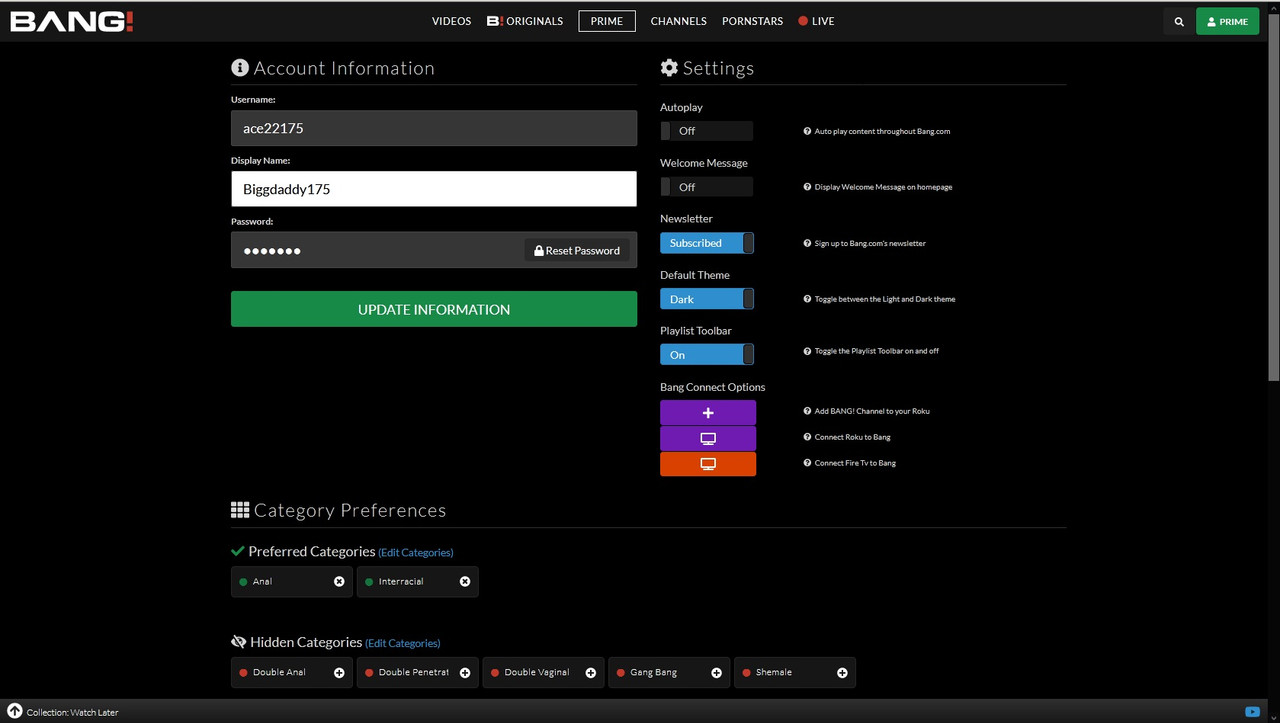Click the help icon beside Add BANG! Channel
This screenshot has height=723, width=1280.
(807, 411)
